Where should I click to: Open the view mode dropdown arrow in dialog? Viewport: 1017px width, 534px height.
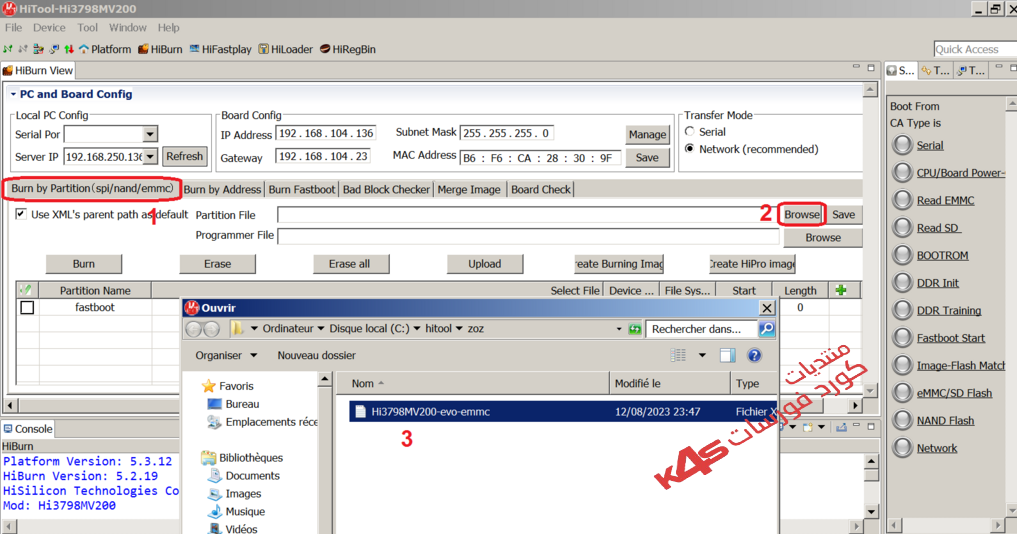[x=702, y=355]
